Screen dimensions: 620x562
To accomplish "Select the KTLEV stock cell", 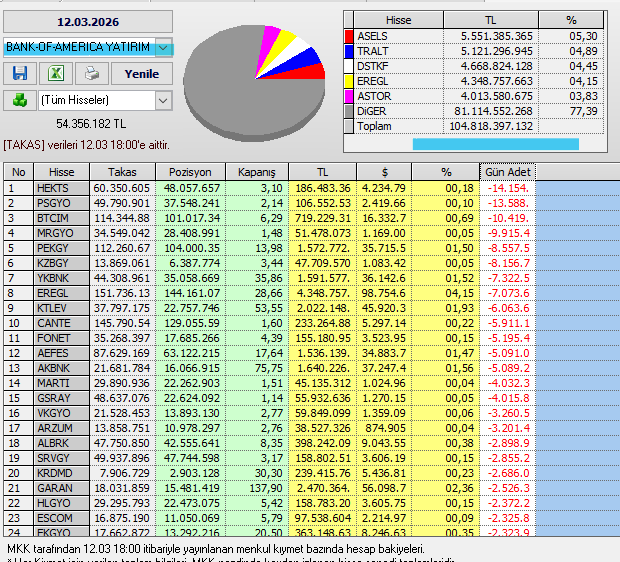I will [x=62, y=308].
